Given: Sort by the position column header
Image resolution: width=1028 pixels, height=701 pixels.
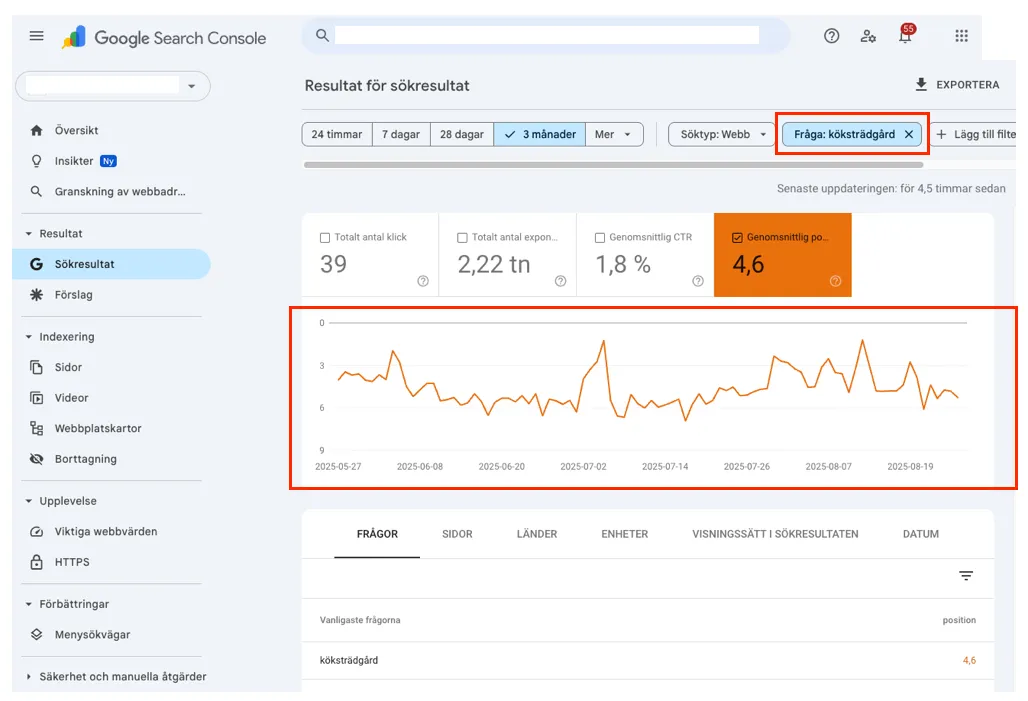Looking at the screenshot, I should 959,620.
